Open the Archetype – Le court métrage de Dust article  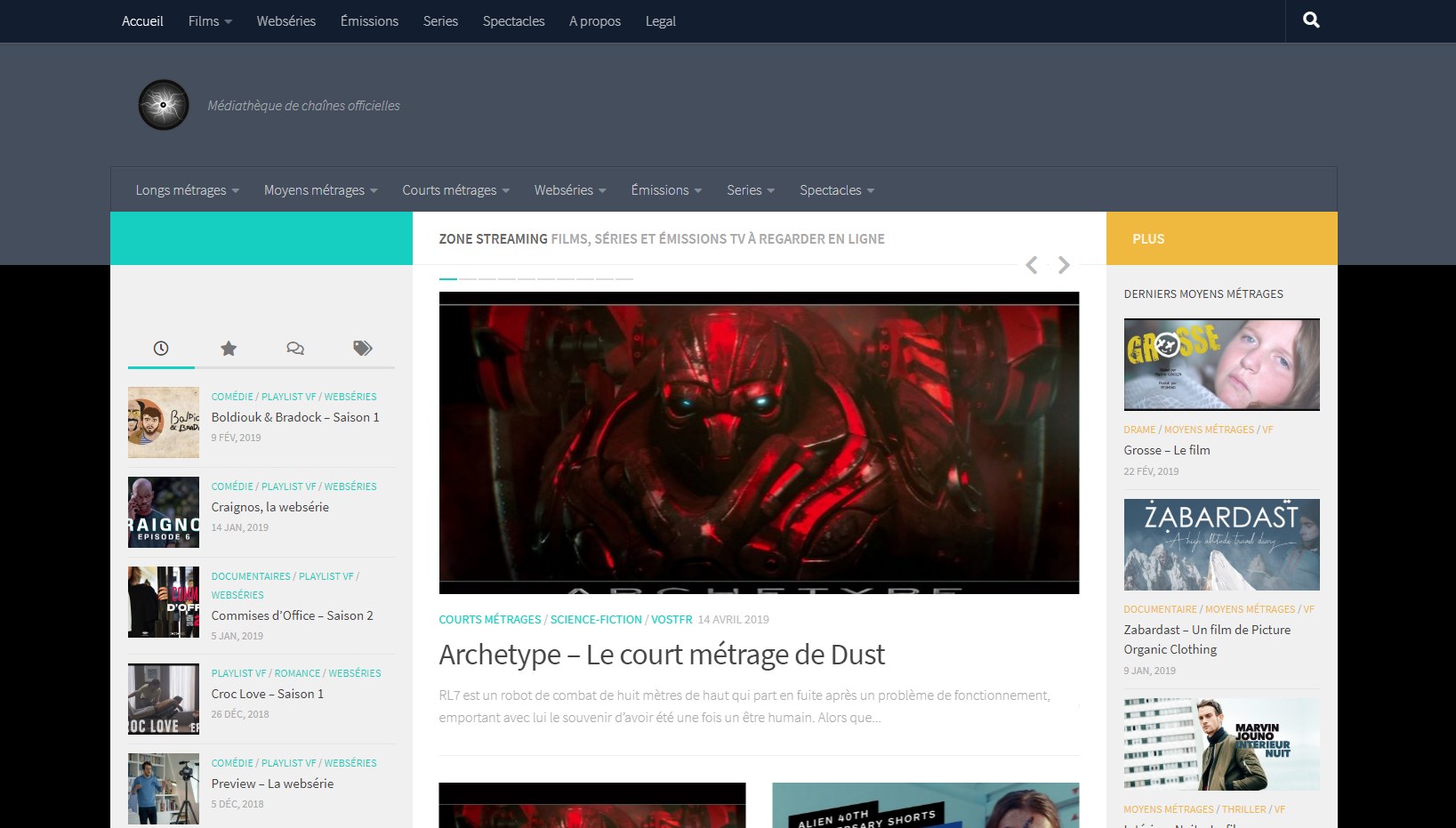[661, 655]
